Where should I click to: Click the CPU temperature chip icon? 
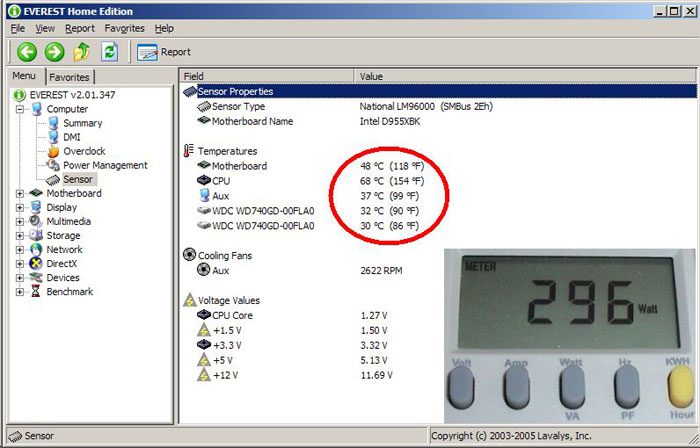[x=204, y=181]
